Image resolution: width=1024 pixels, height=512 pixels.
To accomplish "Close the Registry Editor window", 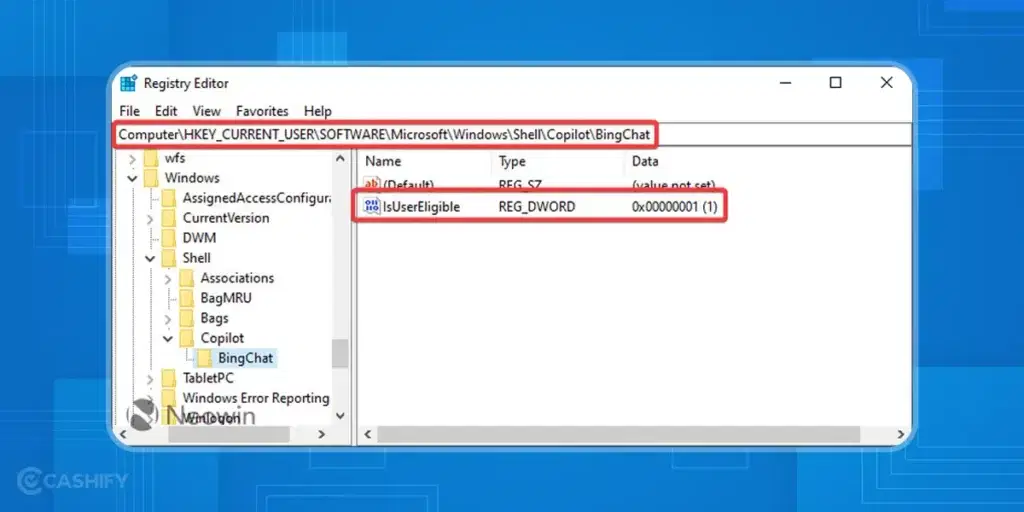I will pos(886,83).
